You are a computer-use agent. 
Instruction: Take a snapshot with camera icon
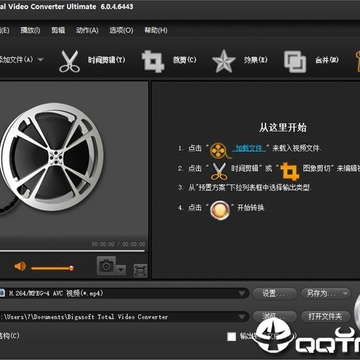coord(106,266)
